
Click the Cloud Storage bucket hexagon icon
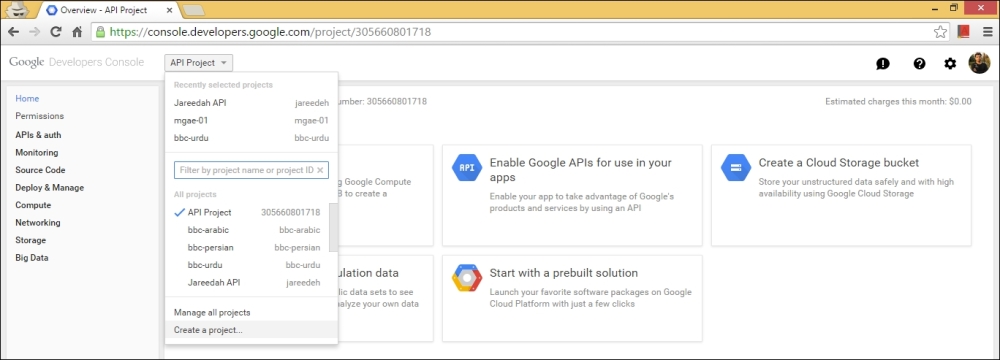click(735, 167)
